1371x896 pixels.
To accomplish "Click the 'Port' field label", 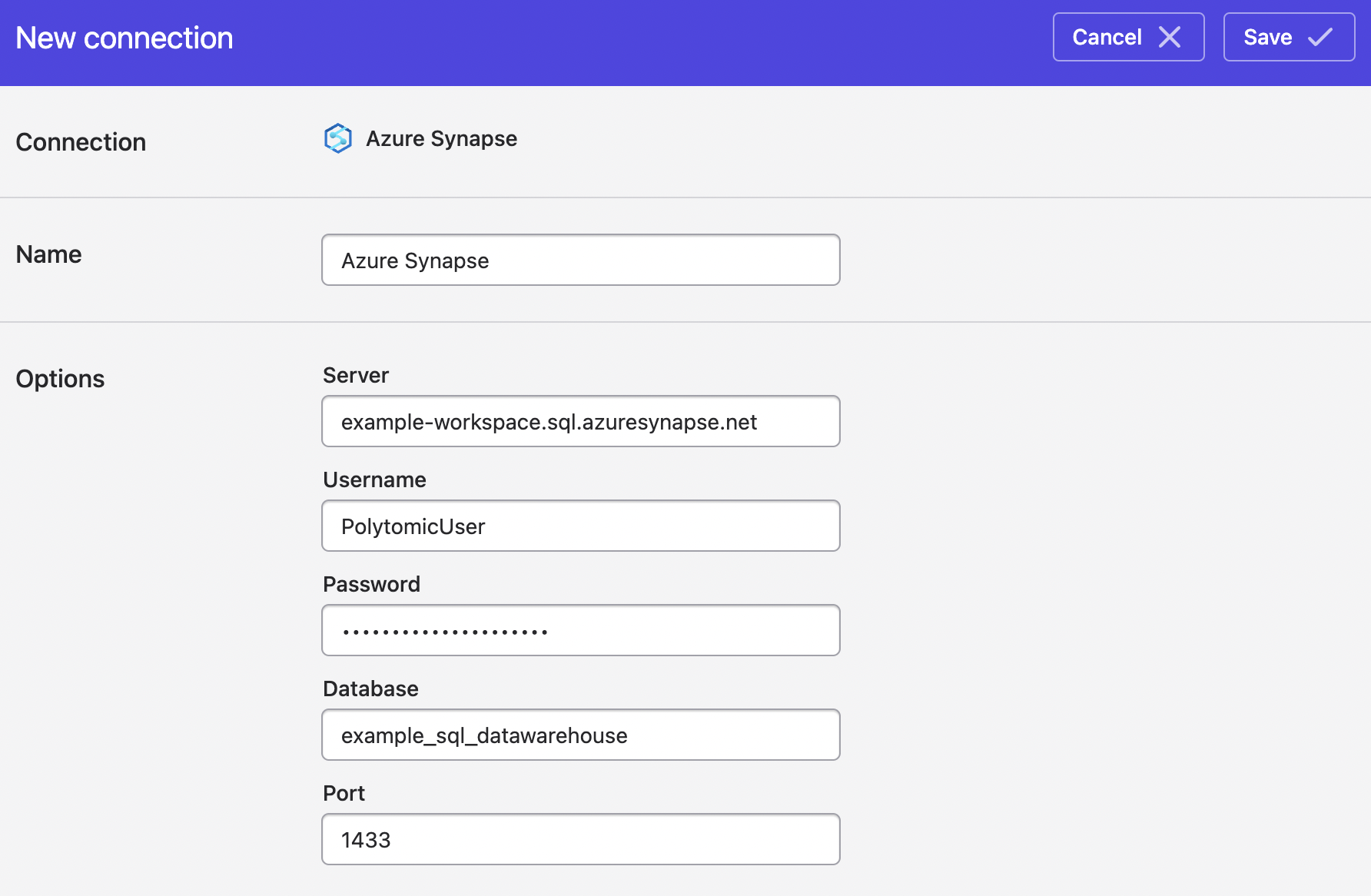I will tap(344, 793).
